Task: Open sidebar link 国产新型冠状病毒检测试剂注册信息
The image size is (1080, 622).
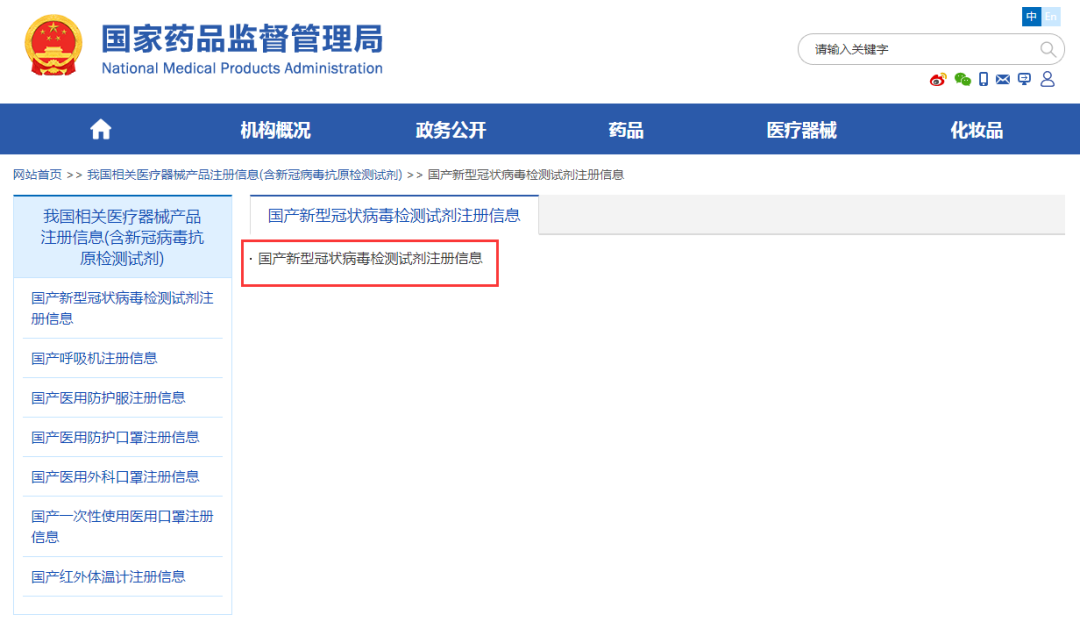Action: pyautogui.click(x=122, y=309)
